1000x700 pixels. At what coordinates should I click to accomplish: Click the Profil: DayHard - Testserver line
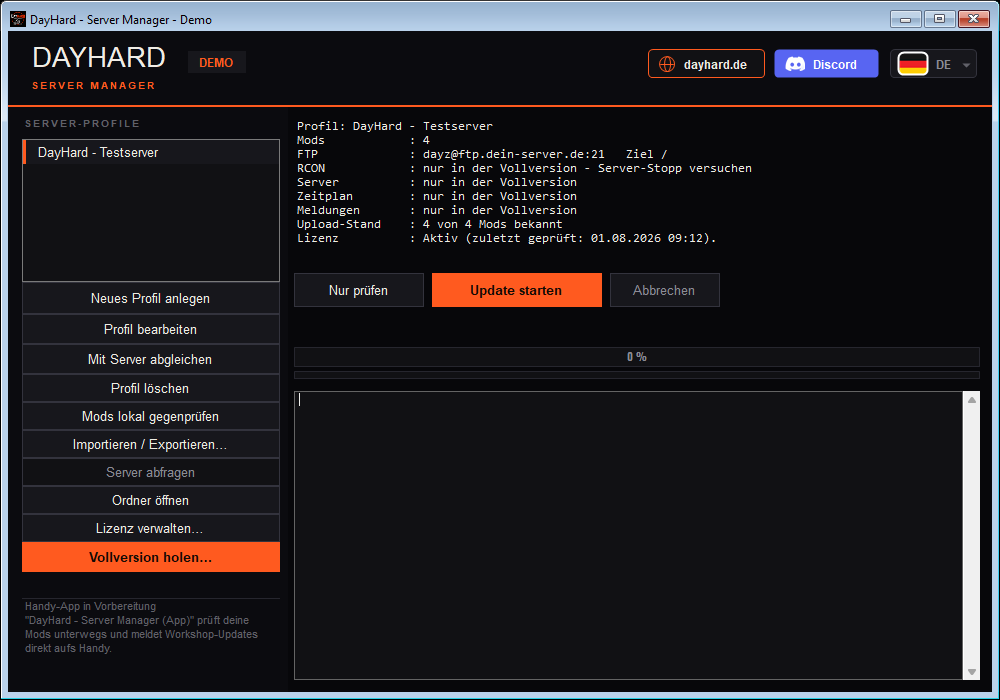(x=395, y=126)
